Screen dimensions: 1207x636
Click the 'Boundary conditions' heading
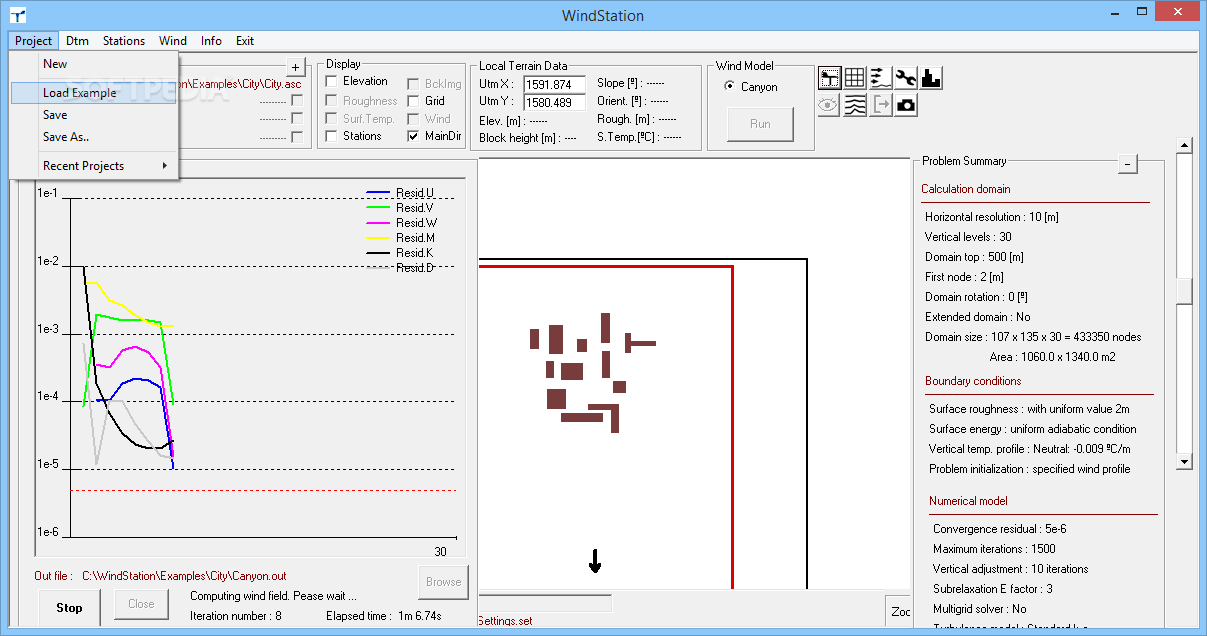(x=973, y=381)
